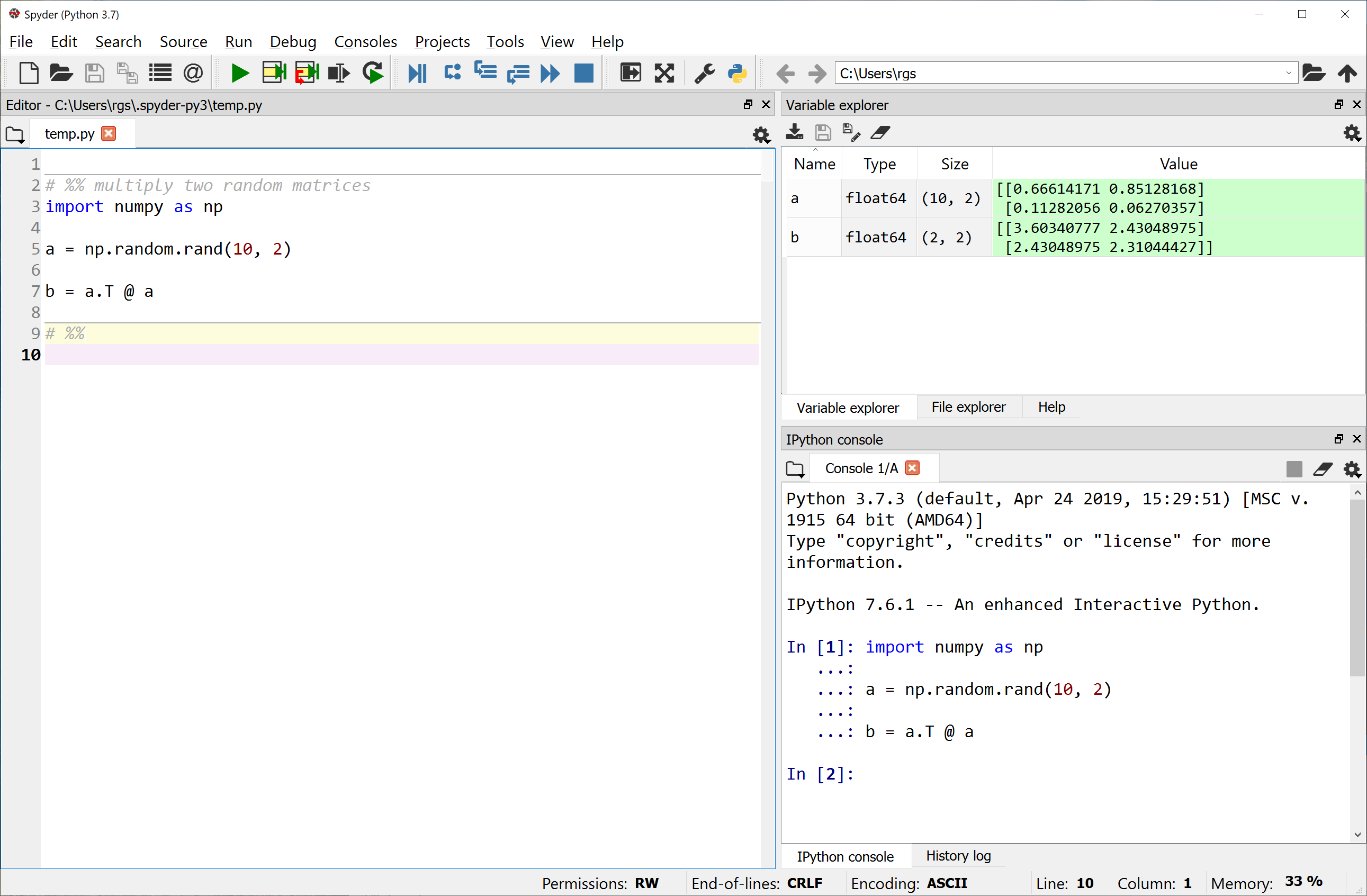Switch to the File explorer tab
Viewport: 1367px width, 896px height.
click(968, 406)
